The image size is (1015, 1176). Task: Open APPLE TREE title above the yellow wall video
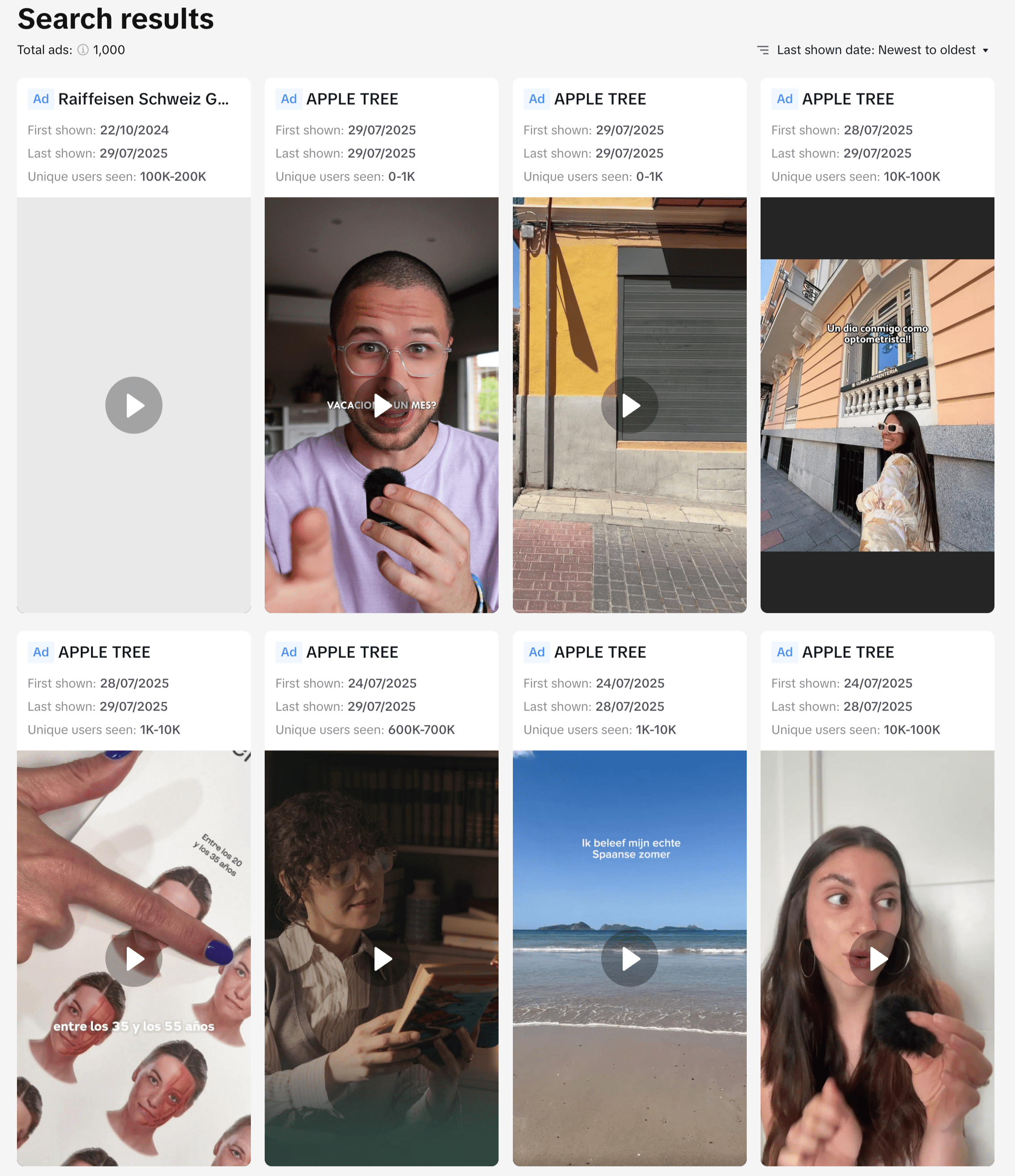pyautogui.click(x=600, y=99)
